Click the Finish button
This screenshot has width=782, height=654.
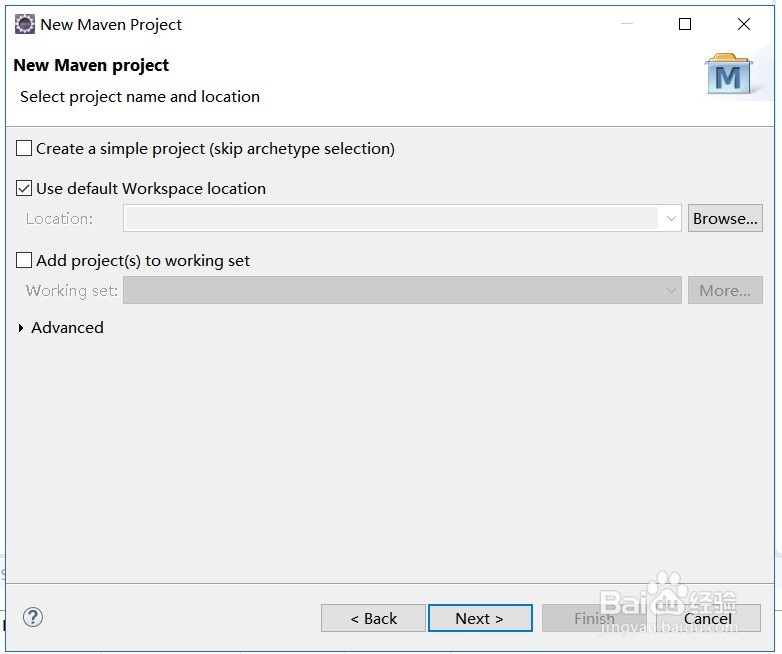point(594,618)
